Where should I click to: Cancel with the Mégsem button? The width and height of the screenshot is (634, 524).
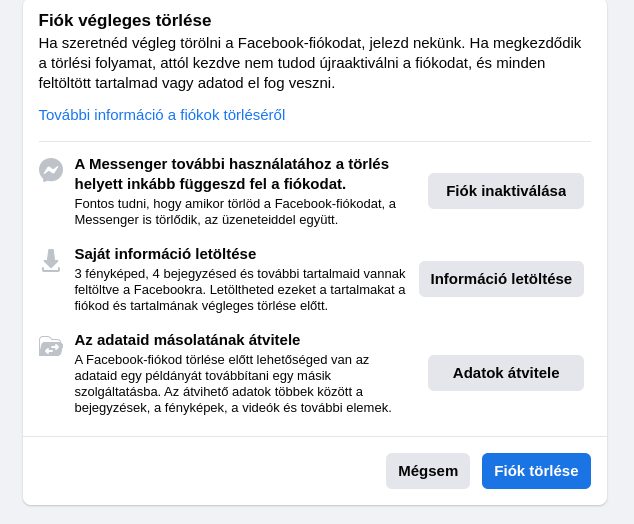[x=427, y=471]
